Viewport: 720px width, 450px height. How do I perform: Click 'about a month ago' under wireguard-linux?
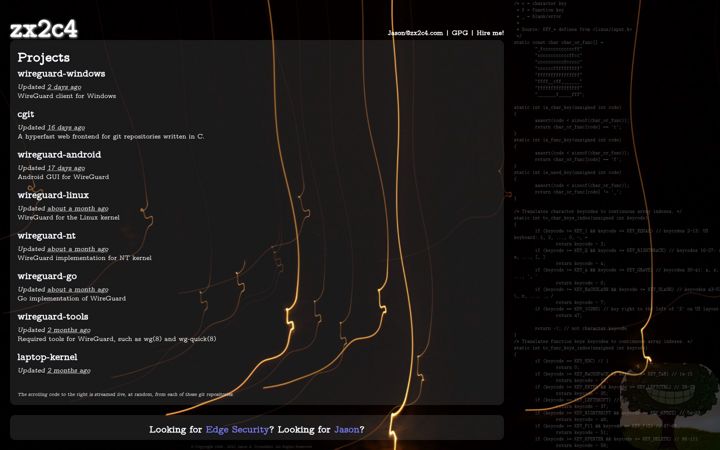tap(78, 208)
